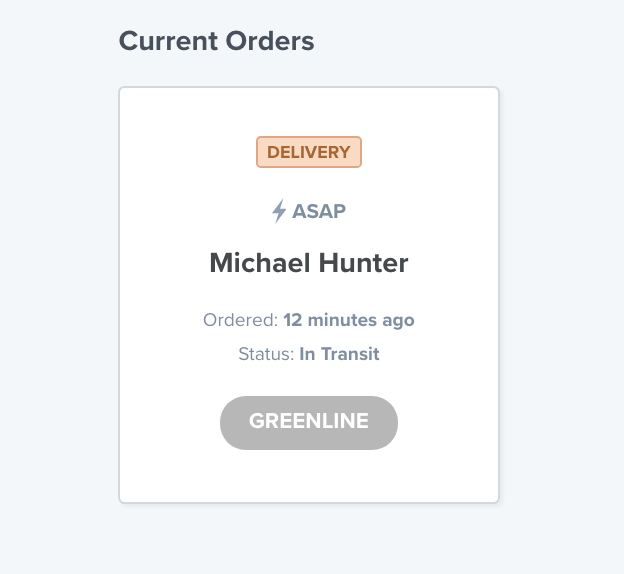The width and height of the screenshot is (624, 574).
Task: Click the word ago in order time
Action: pos(398,322)
